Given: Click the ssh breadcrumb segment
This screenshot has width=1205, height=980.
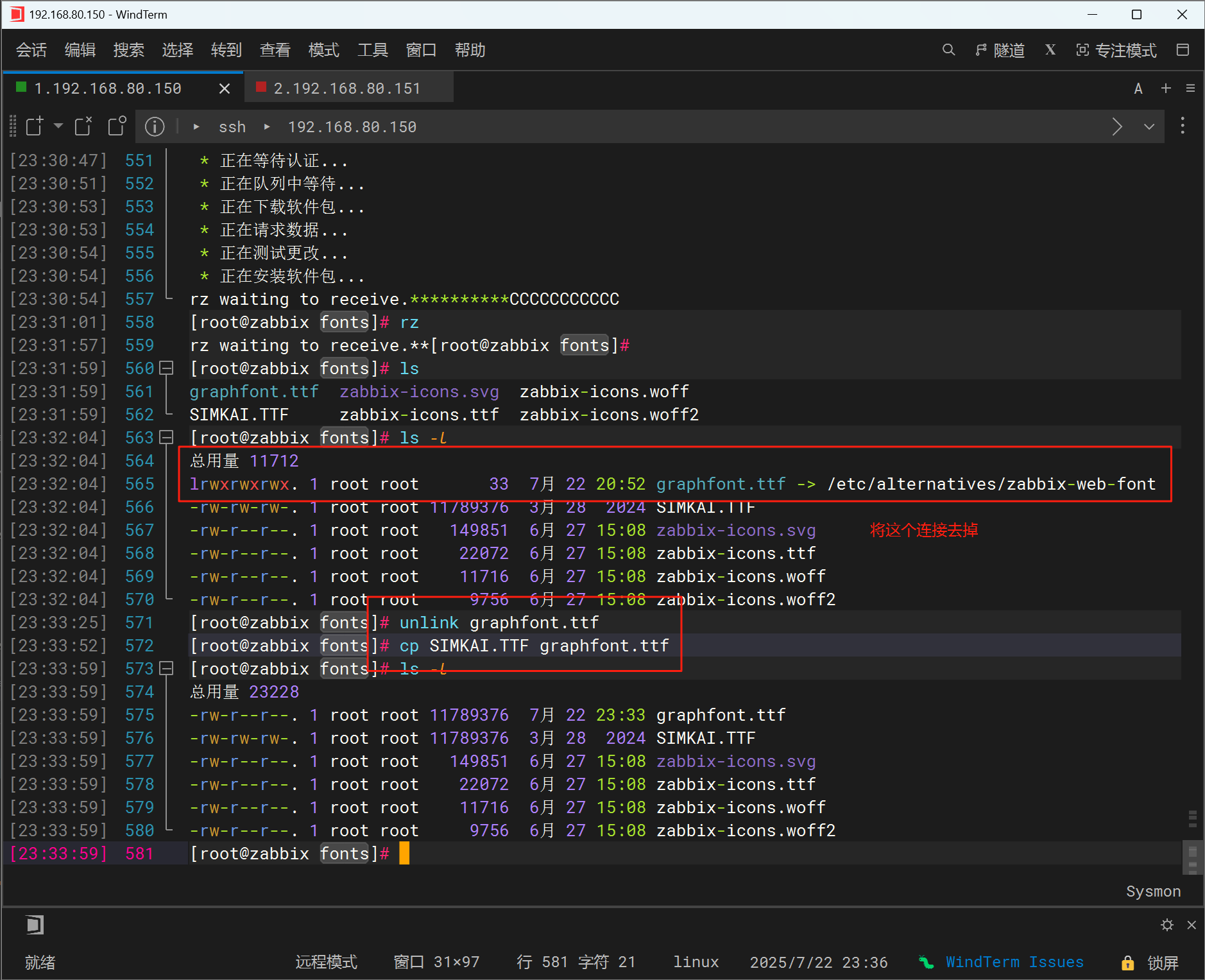Looking at the screenshot, I should pos(232,127).
